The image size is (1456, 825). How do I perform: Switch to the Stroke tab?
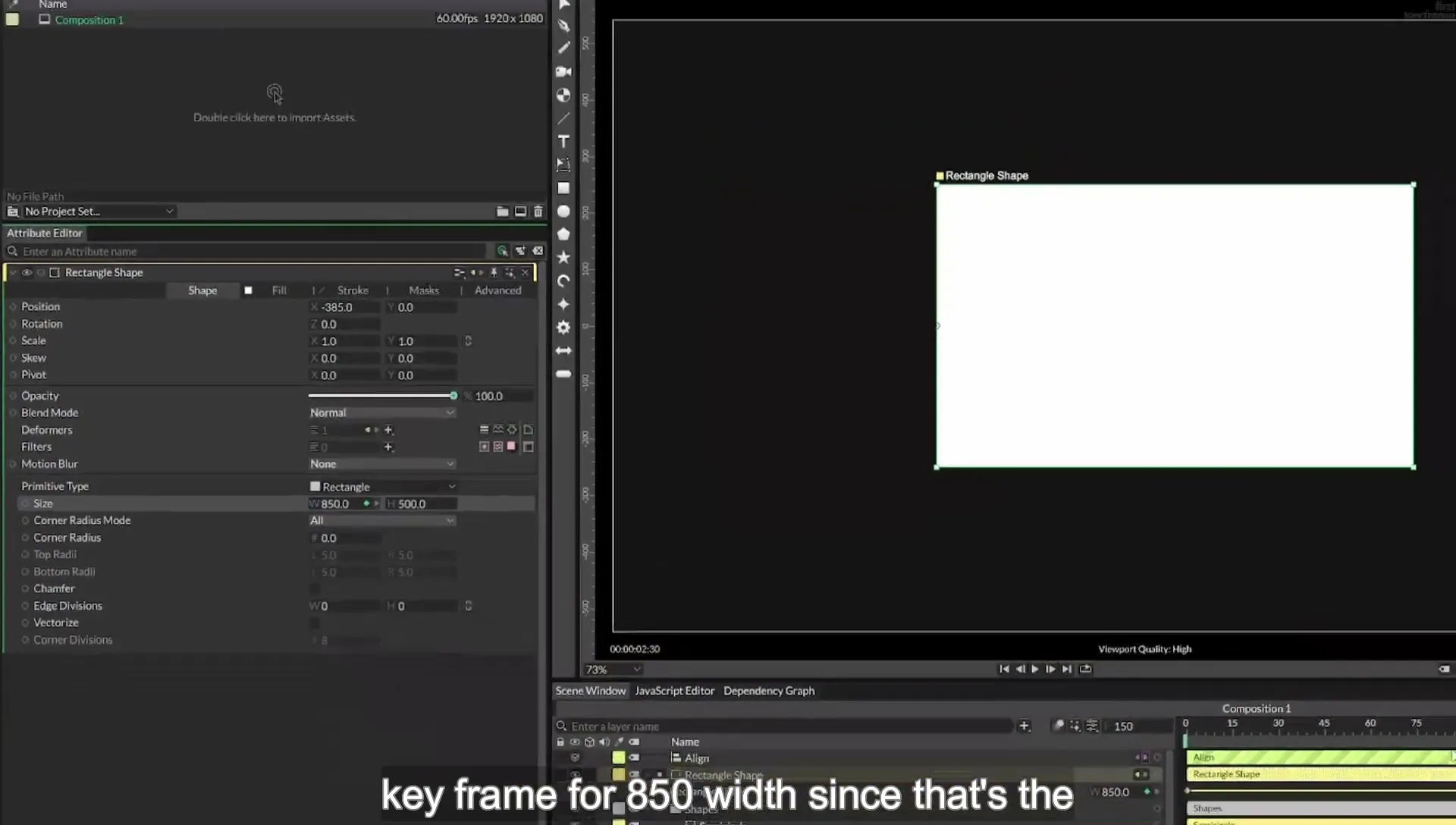[x=353, y=290]
